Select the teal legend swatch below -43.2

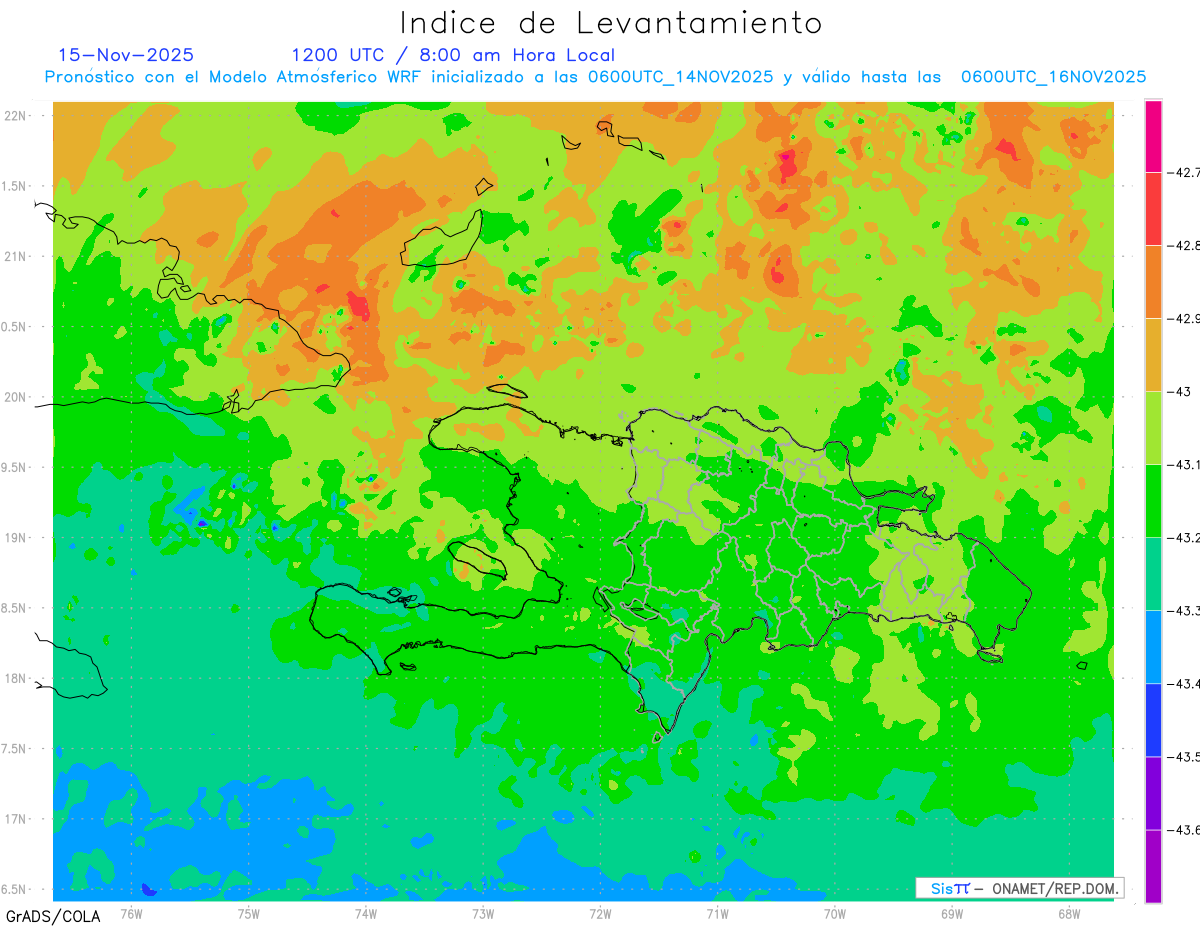tap(1153, 574)
